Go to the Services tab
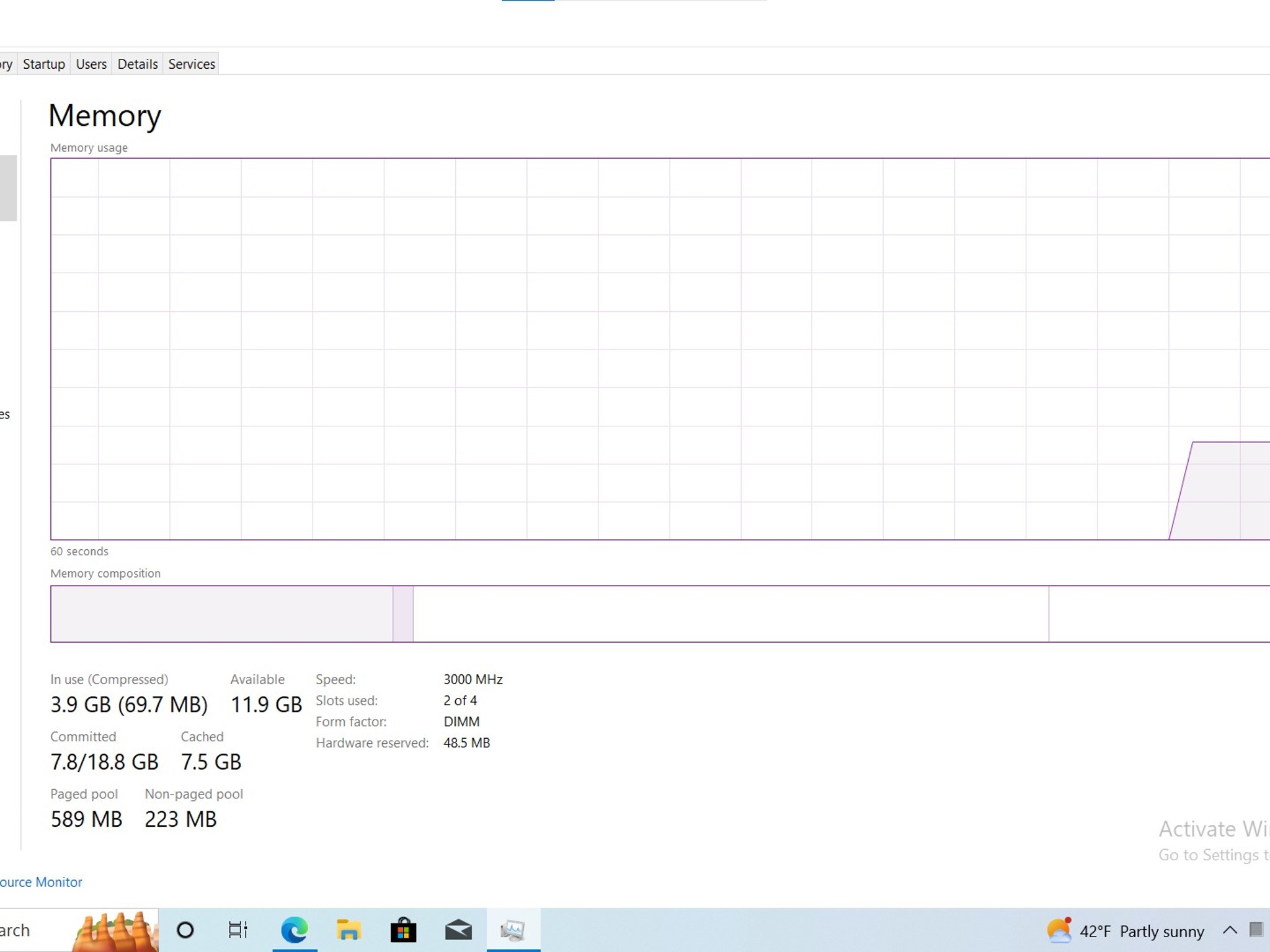The width and height of the screenshot is (1270, 952). [192, 64]
